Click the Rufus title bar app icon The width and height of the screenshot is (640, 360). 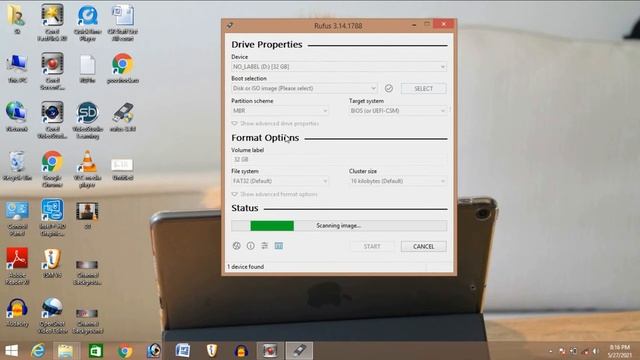pyautogui.click(x=230, y=25)
